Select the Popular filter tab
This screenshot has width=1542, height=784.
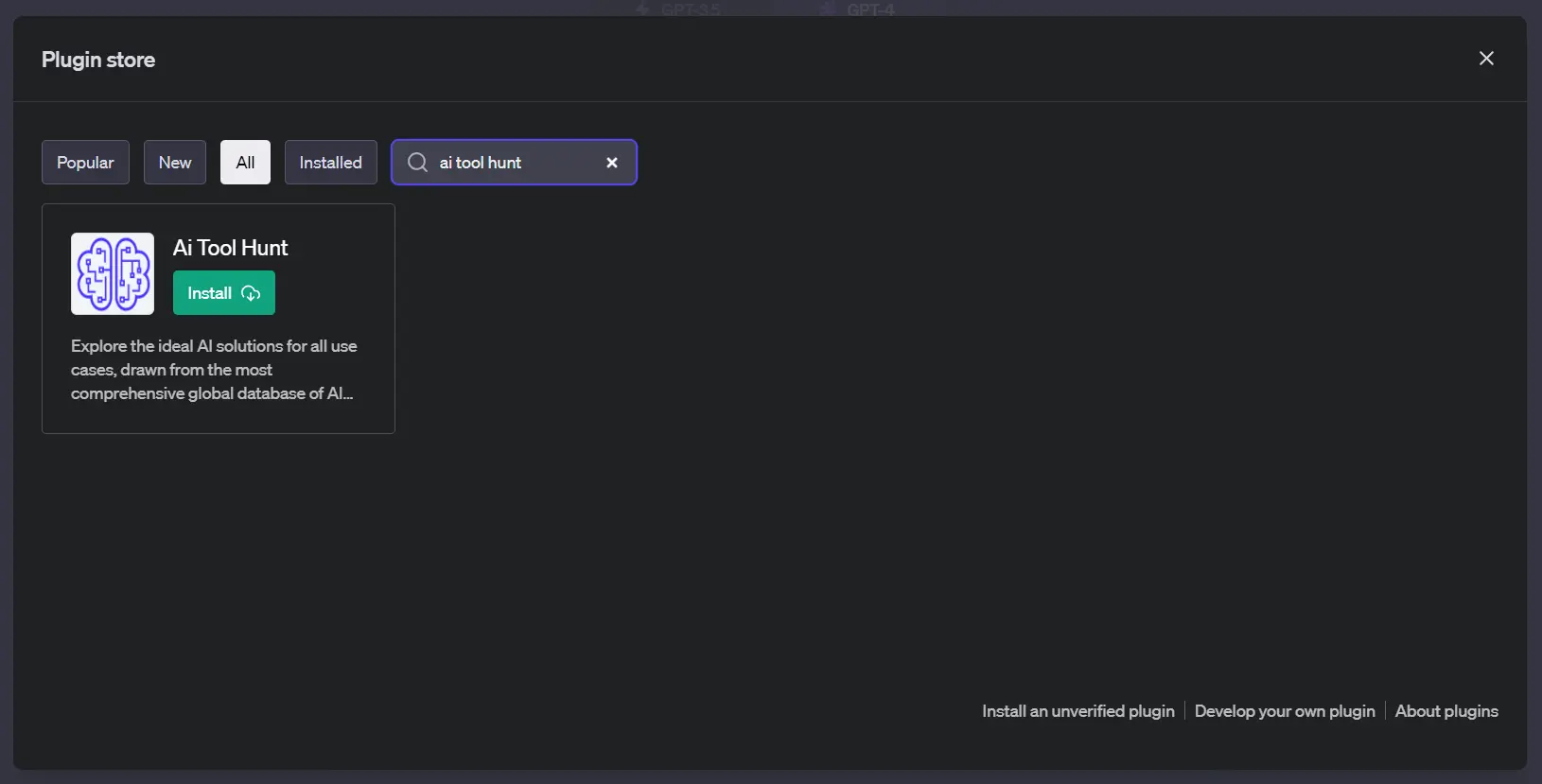pyautogui.click(x=85, y=163)
